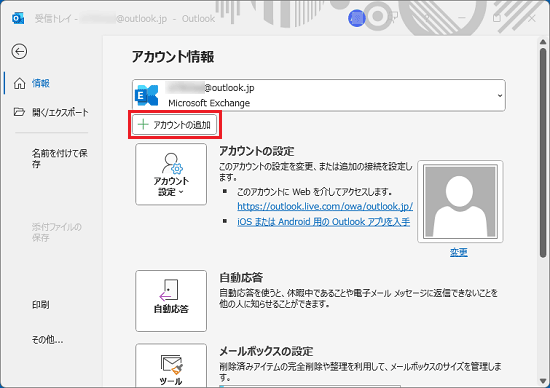Open the outlook.live.com OWA link

point(325,206)
